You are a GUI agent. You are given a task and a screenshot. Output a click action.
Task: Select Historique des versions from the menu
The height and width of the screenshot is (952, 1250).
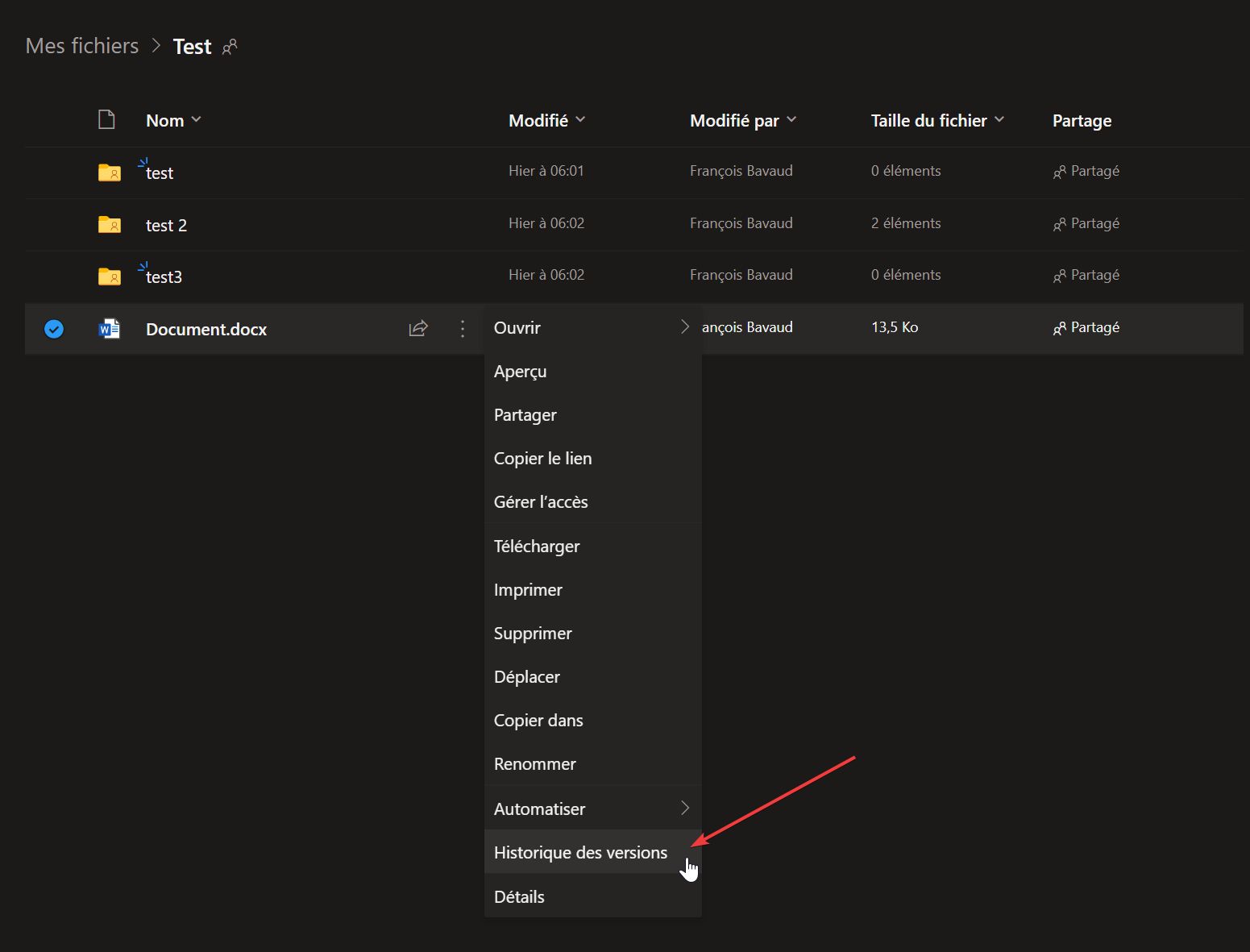[x=580, y=852]
